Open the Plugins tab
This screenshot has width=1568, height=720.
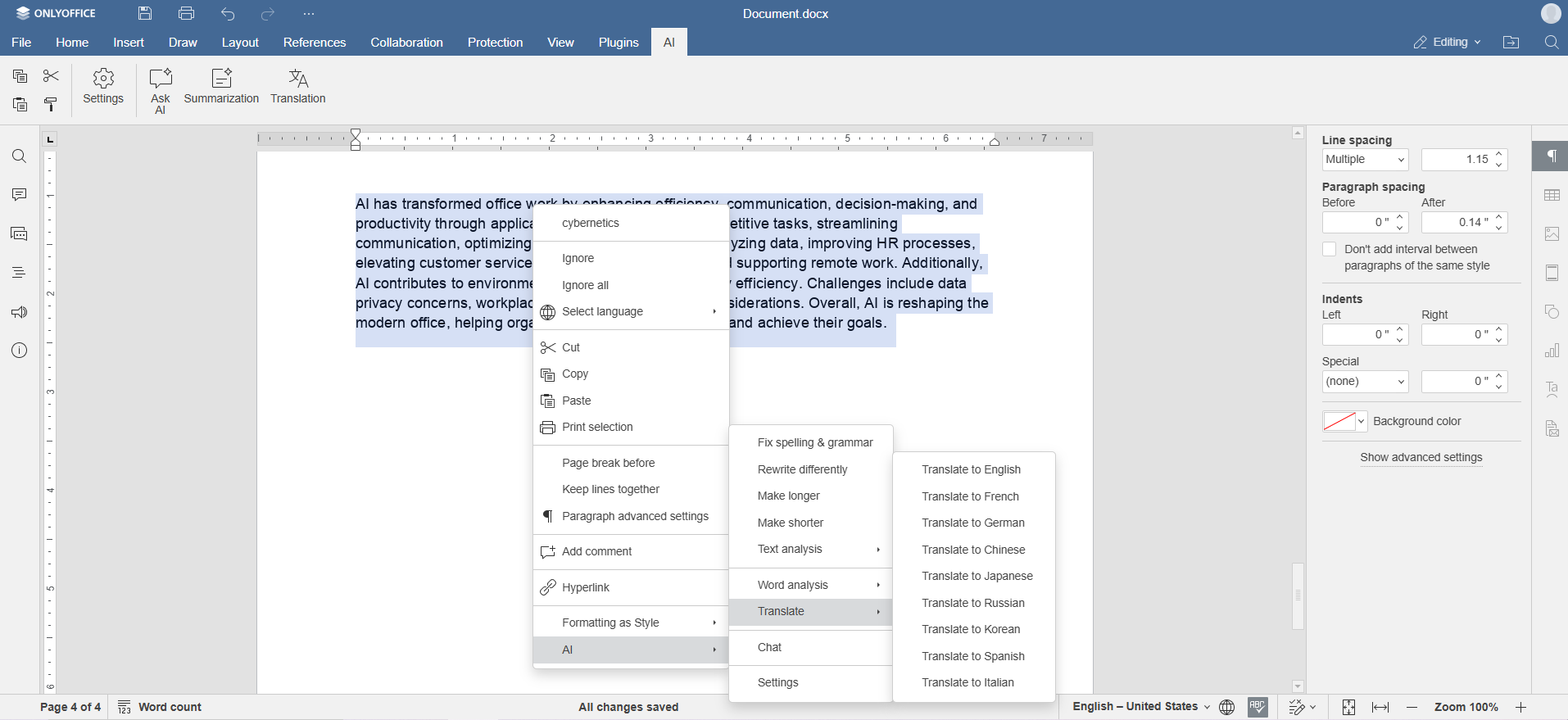click(619, 43)
